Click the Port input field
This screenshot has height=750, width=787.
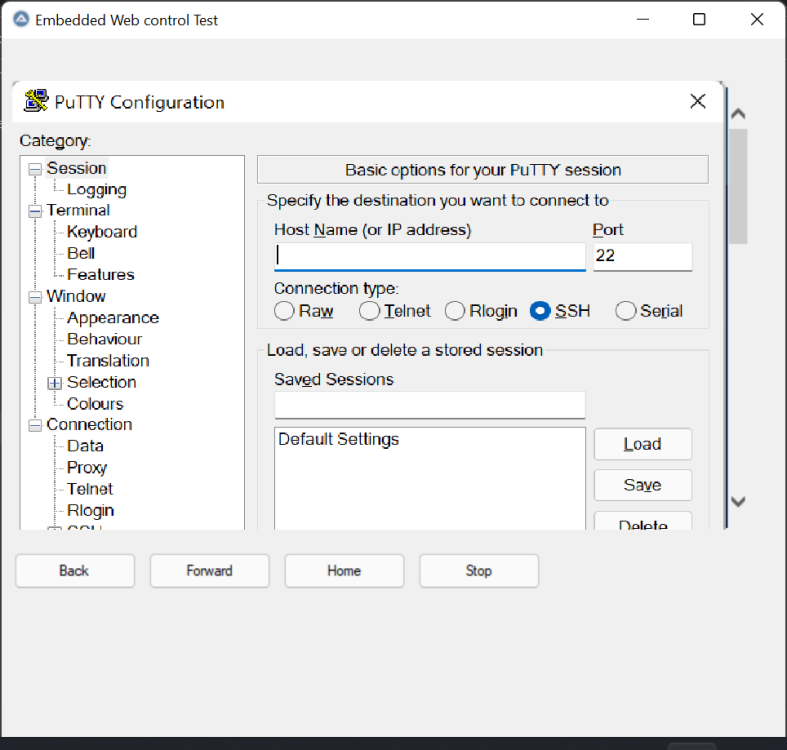(642, 257)
